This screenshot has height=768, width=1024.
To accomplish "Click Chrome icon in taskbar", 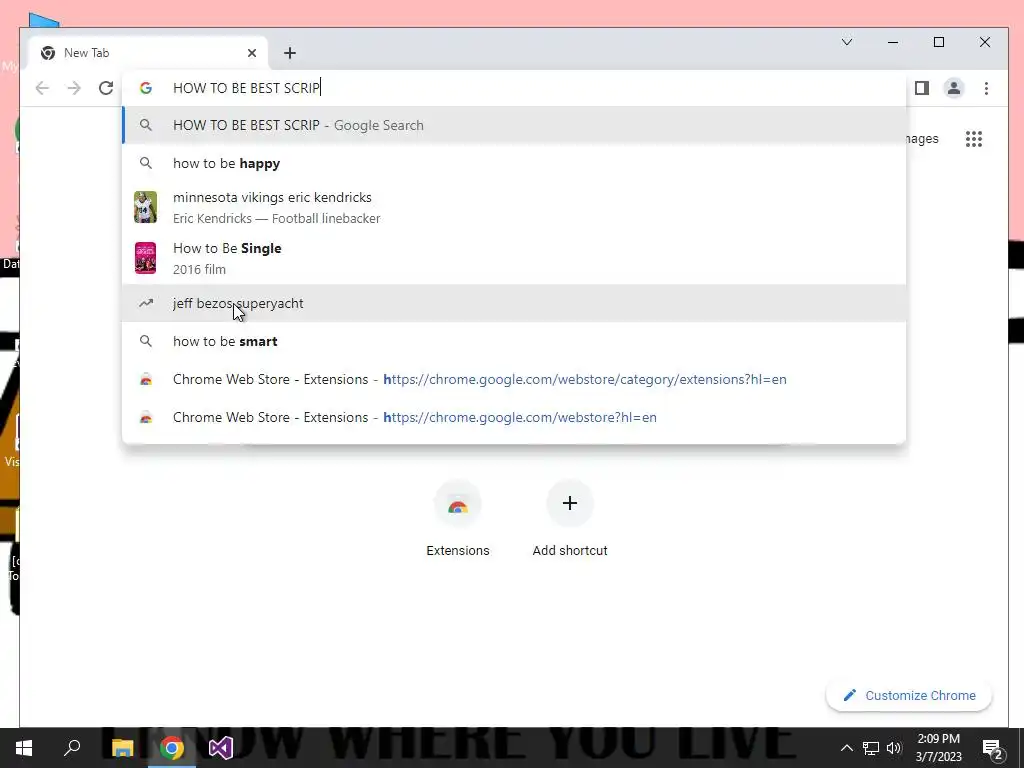I will [x=172, y=748].
